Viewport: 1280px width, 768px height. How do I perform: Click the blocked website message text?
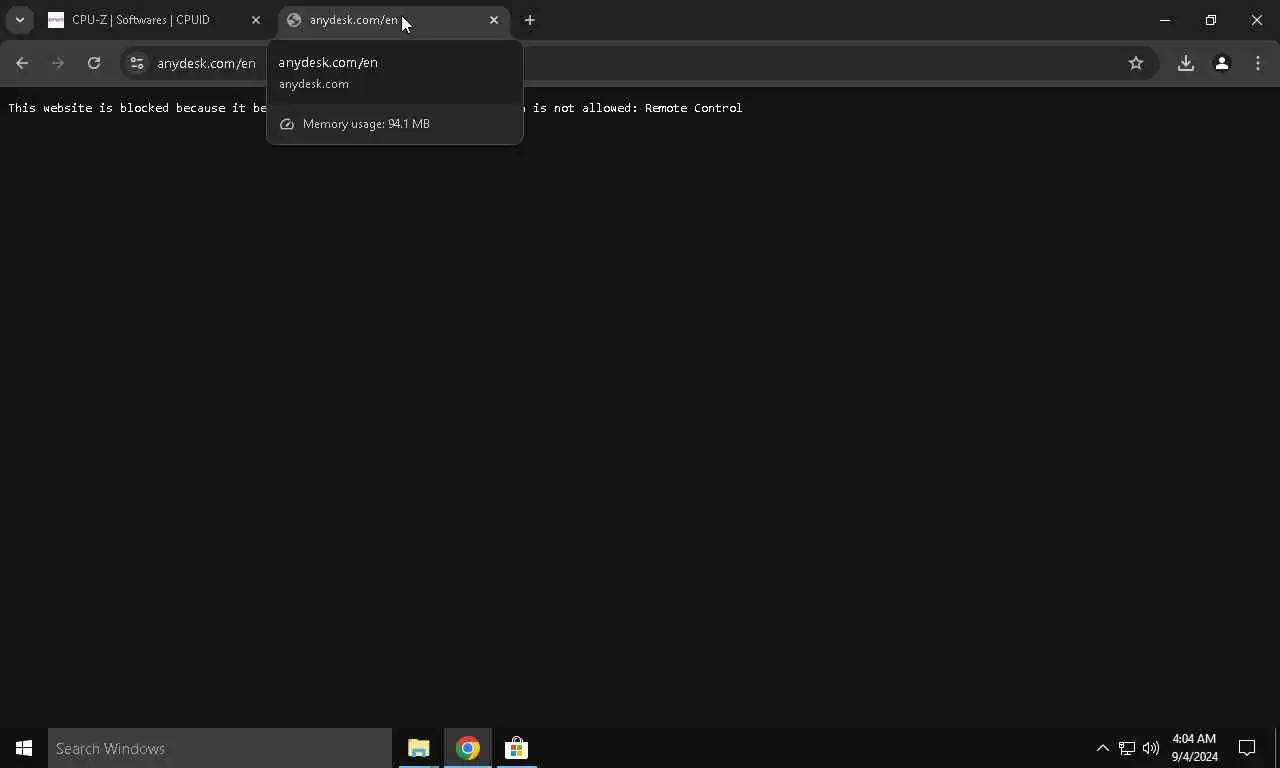coord(375,108)
